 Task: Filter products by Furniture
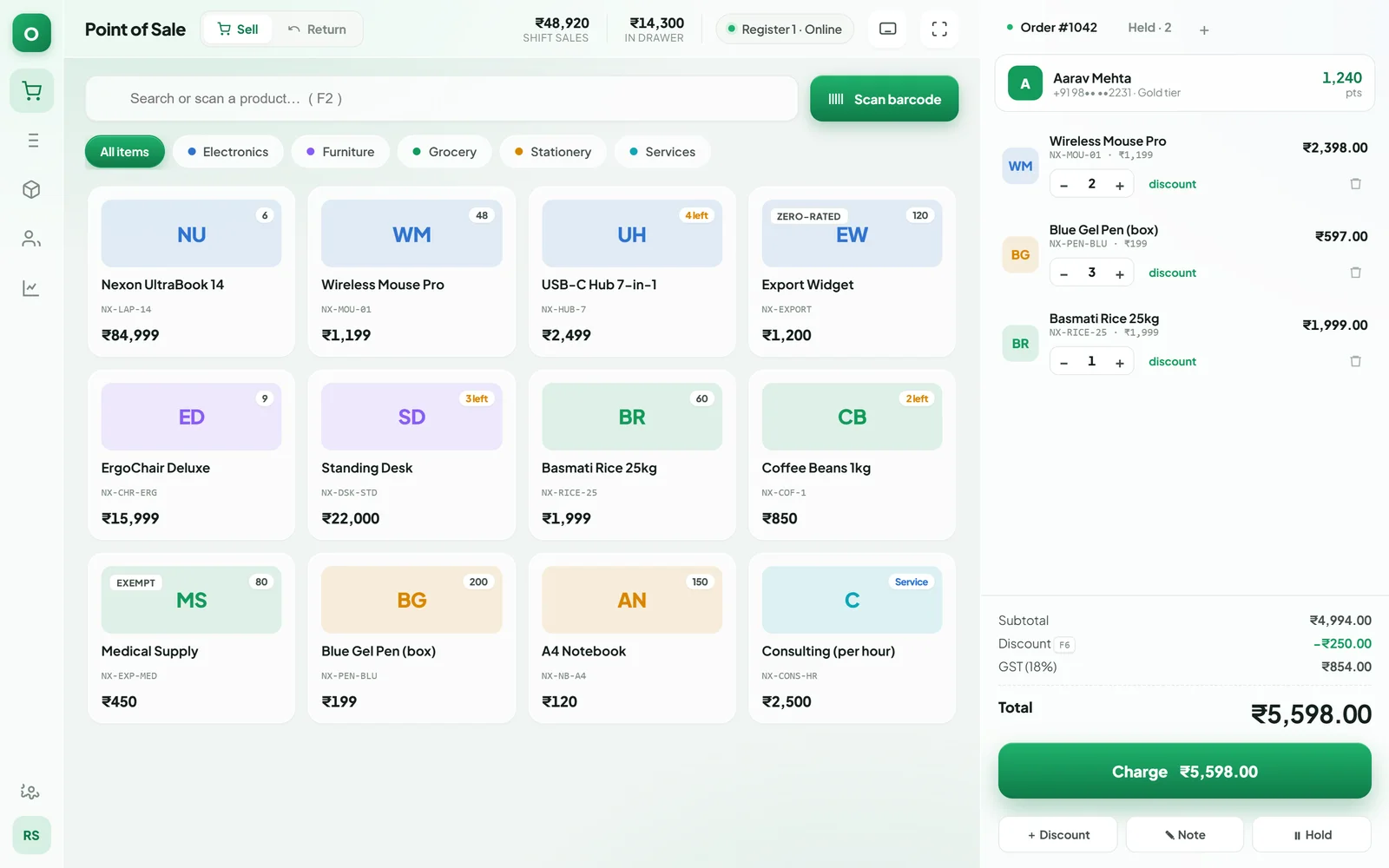click(x=340, y=152)
